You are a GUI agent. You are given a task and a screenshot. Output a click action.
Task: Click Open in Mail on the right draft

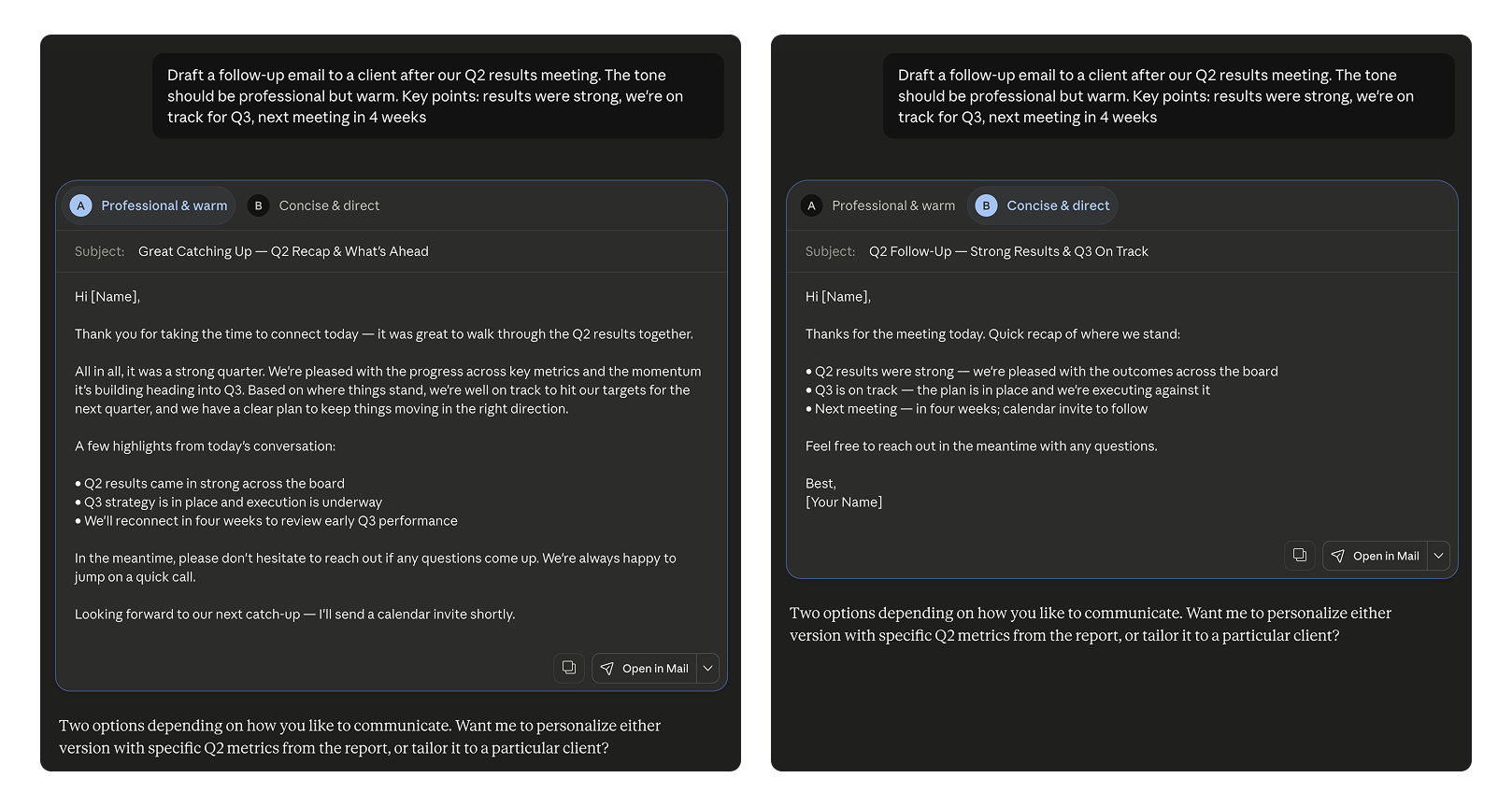1386,556
